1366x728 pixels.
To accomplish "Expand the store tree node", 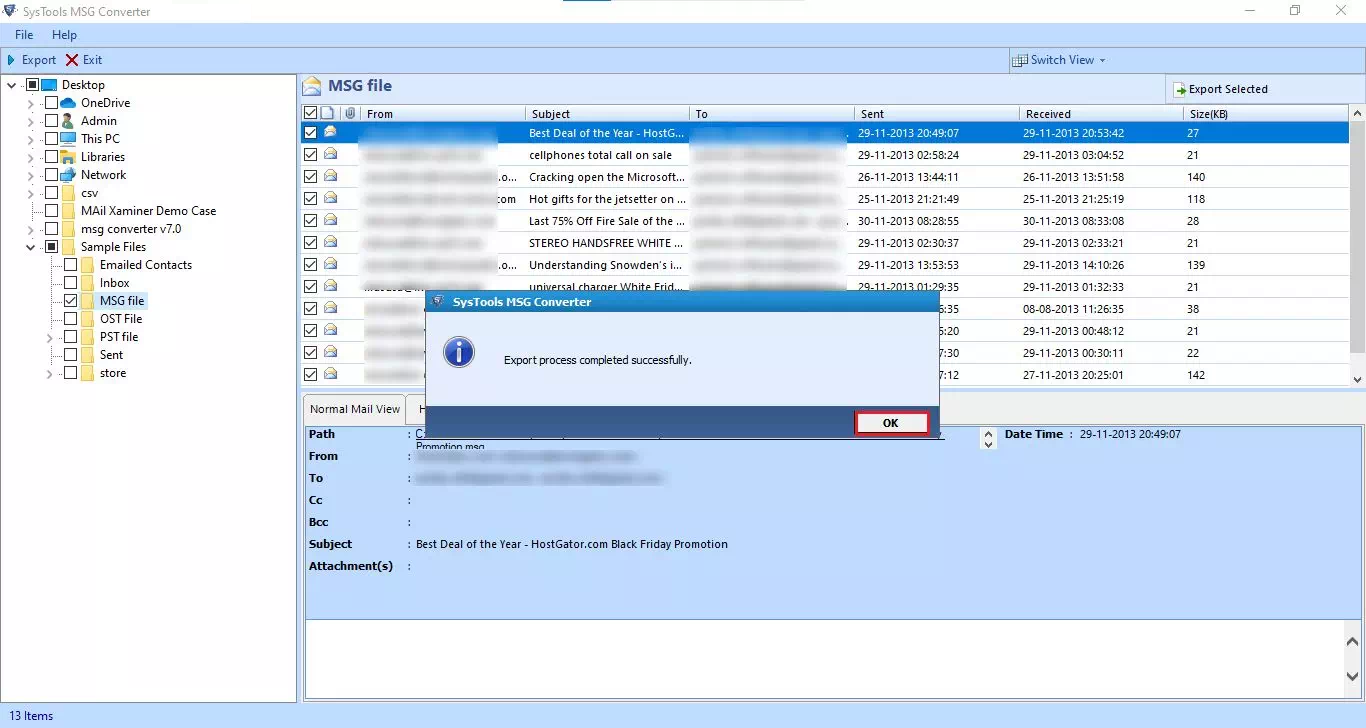I will 49,373.
